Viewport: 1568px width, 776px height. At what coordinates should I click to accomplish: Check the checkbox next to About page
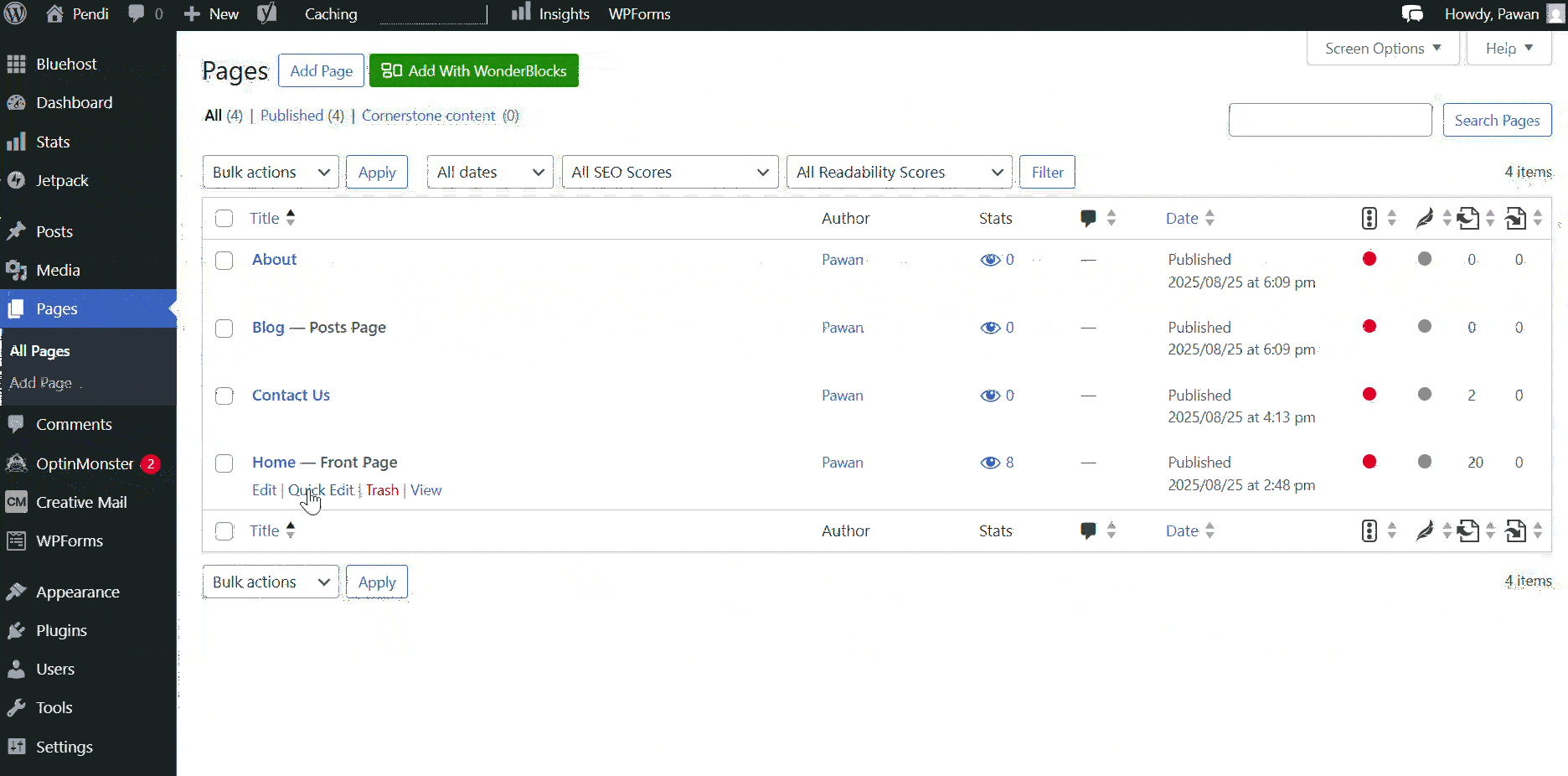coord(224,261)
